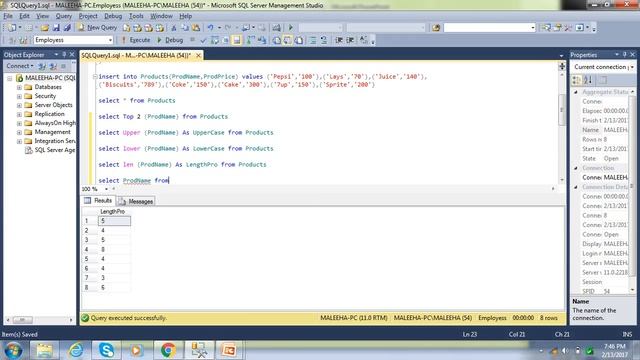Screen dimensions: 640x360
Task: Click the New Query button
Action: click(97, 27)
